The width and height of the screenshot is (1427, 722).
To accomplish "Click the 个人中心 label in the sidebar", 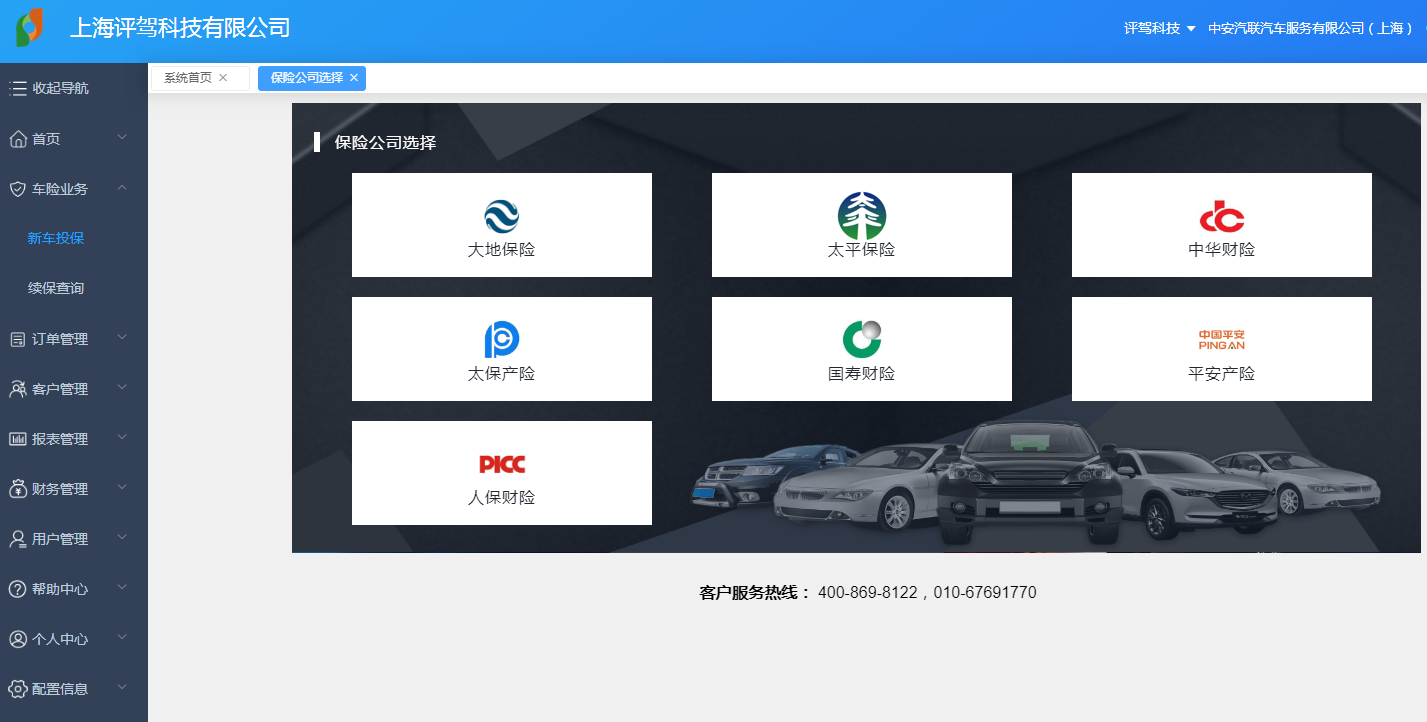I will 60,639.
